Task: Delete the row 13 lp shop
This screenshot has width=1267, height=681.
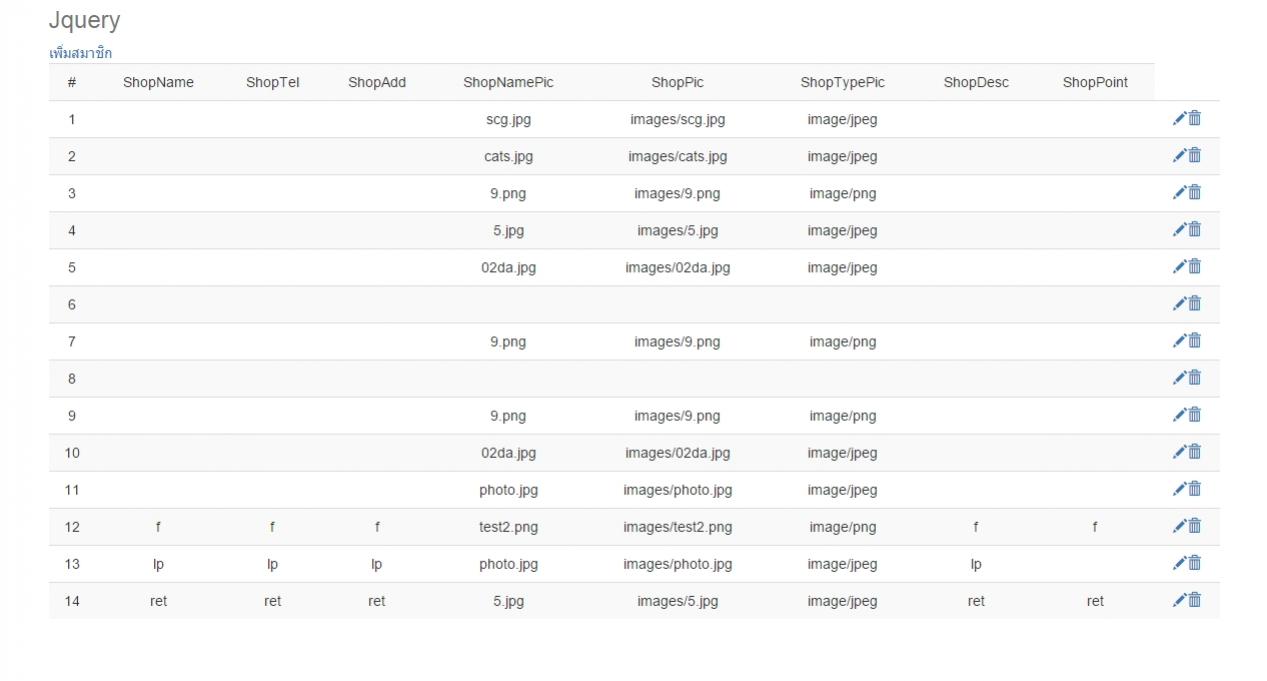Action: point(1195,563)
